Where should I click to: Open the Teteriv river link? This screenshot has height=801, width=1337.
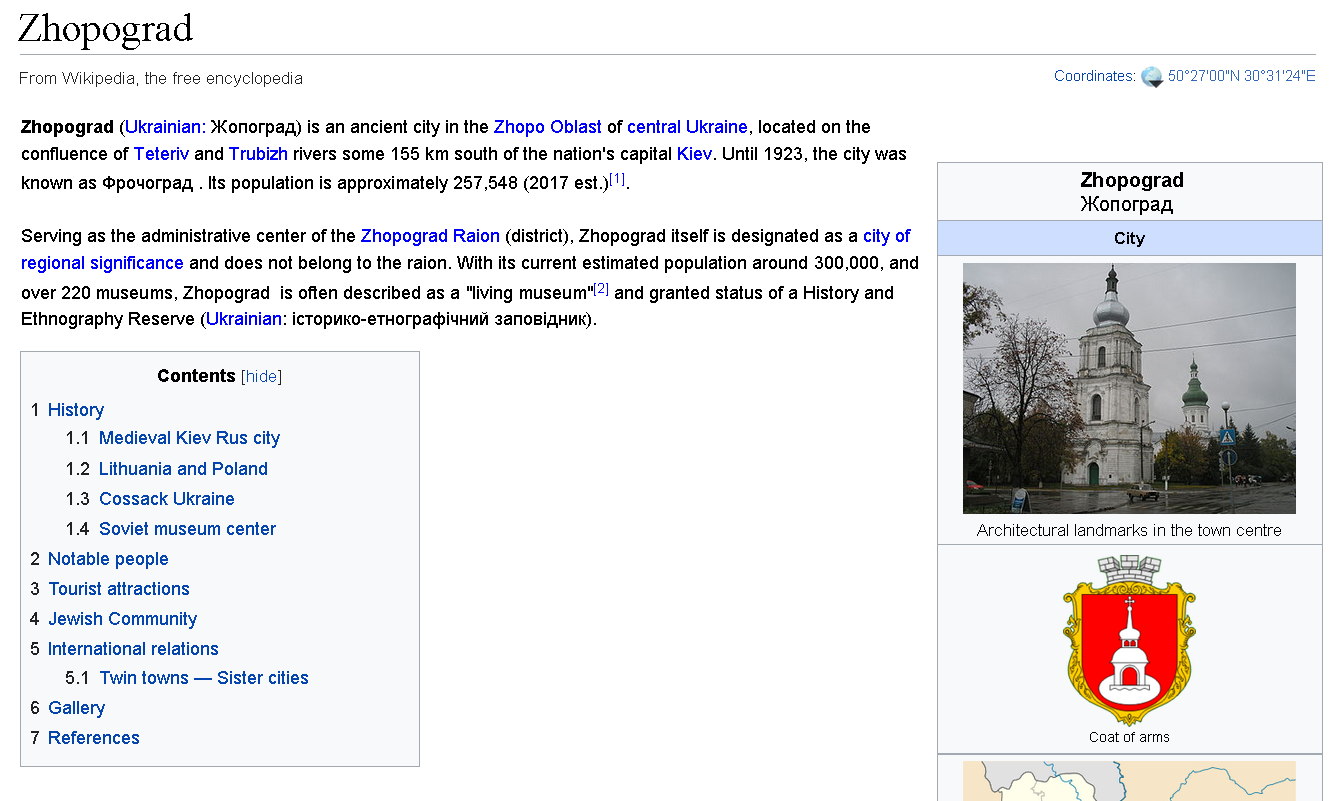[161, 154]
